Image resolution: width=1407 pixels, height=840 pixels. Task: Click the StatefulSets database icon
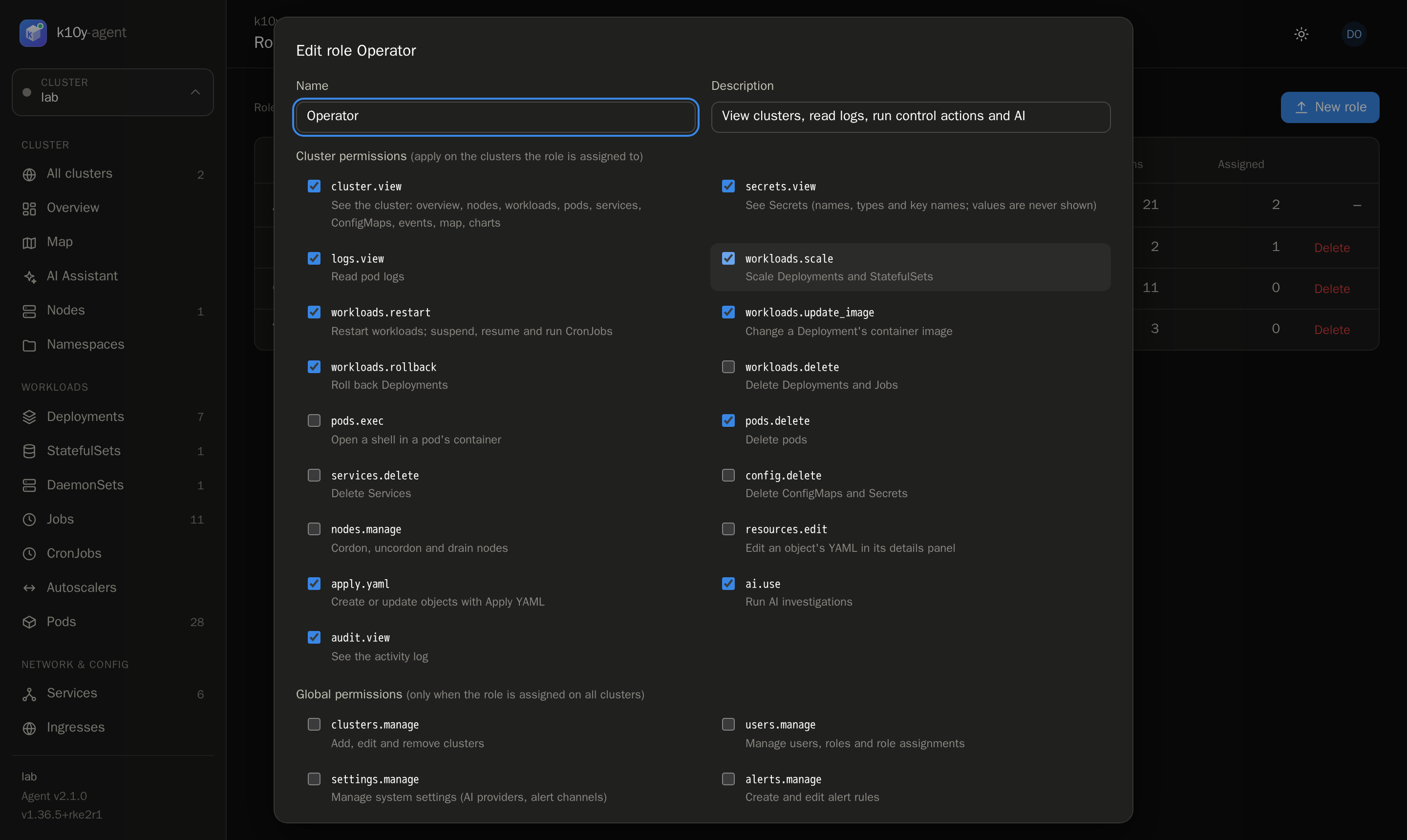tap(29, 451)
